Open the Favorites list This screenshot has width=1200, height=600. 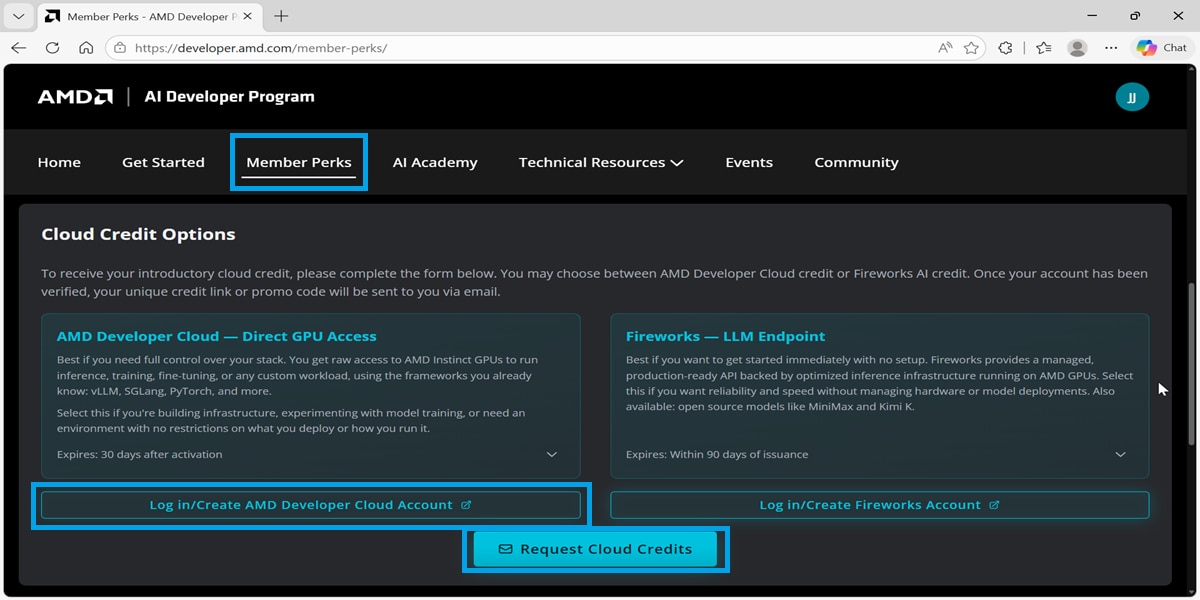click(x=1044, y=47)
